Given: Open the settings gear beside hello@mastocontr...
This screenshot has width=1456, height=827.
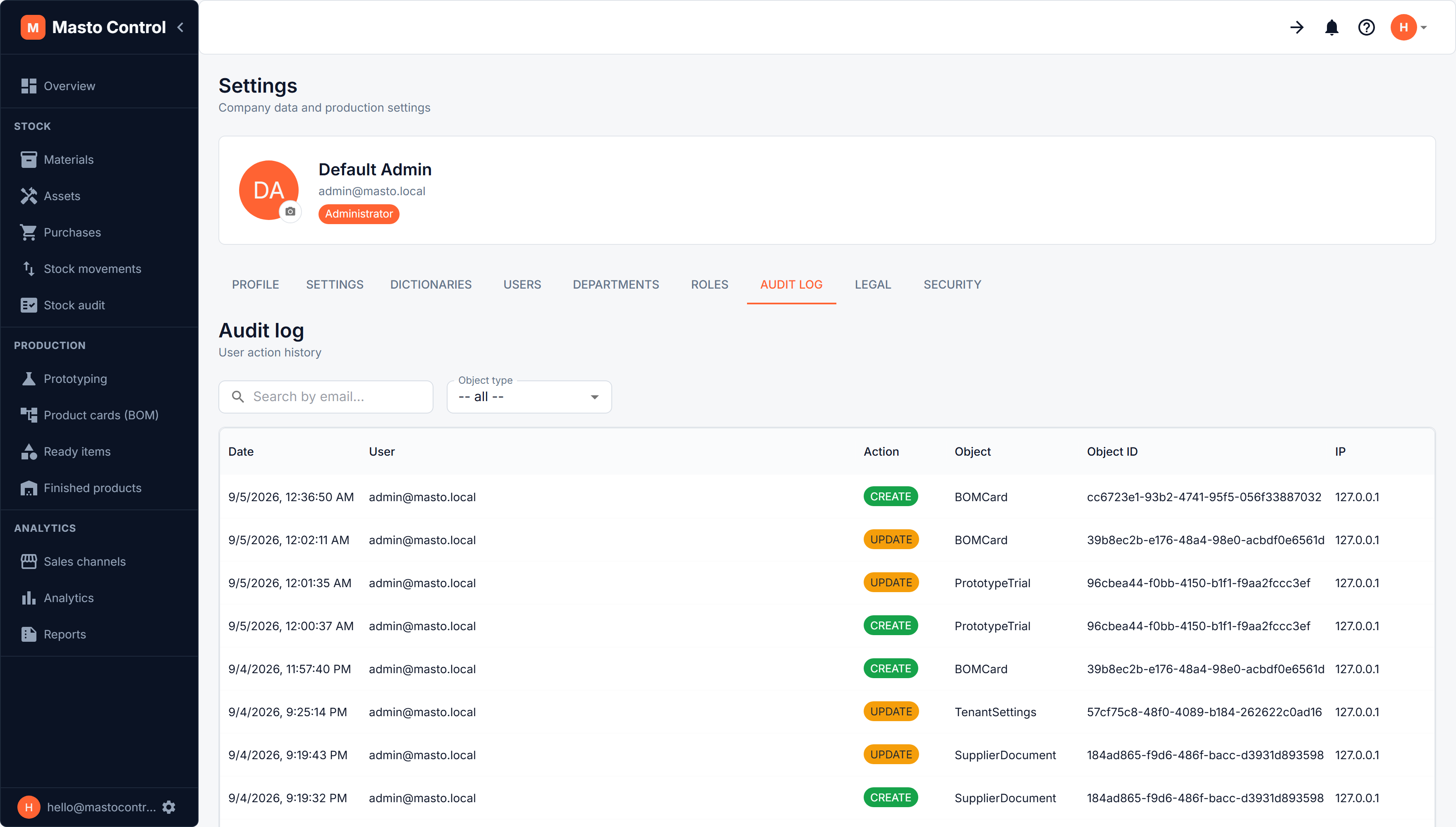Looking at the screenshot, I should [169, 807].
